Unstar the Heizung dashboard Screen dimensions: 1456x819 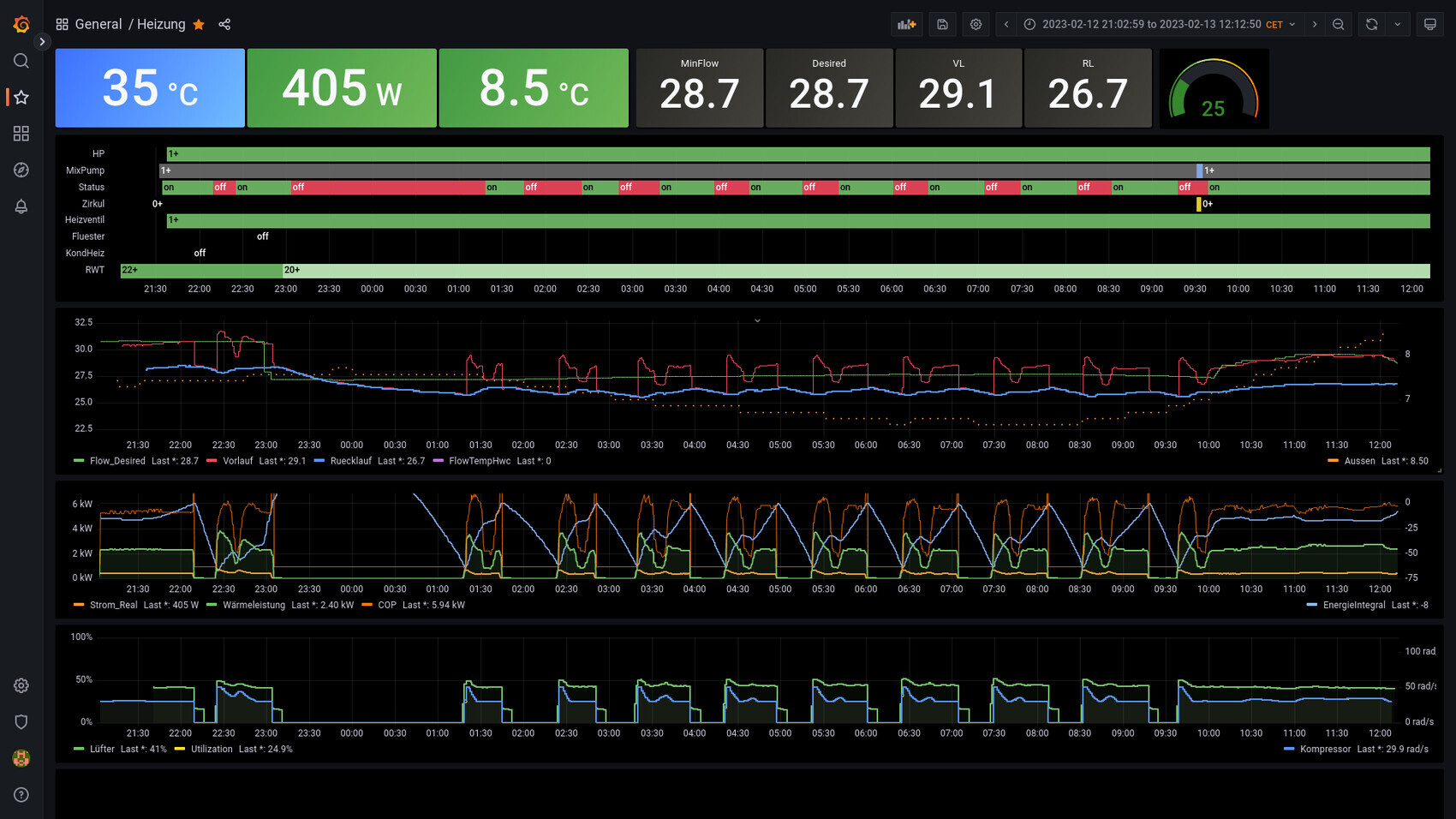pyautogui.click(x=199, y=25)
